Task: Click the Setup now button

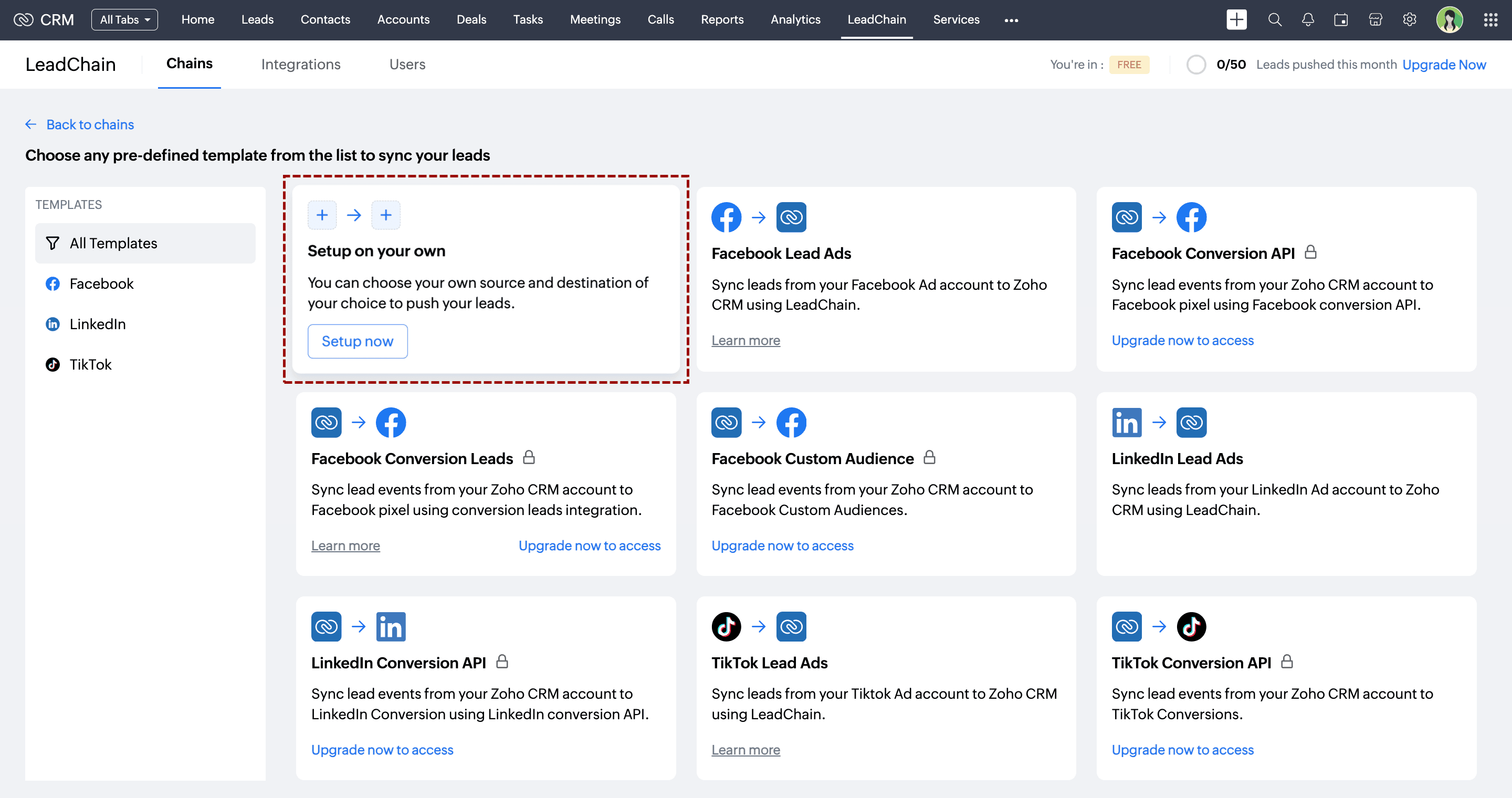Action: (x=357, y=341)
